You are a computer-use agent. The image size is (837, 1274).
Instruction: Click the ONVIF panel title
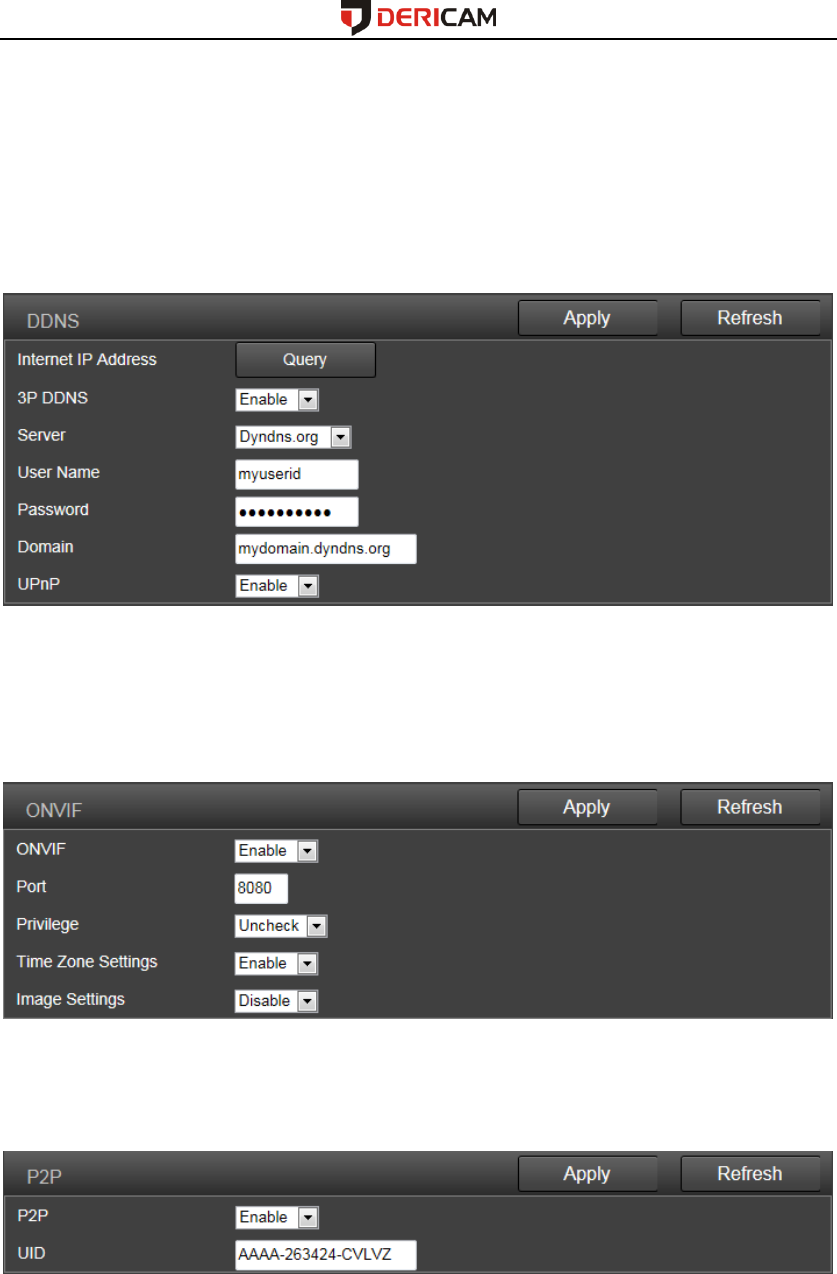tap(56, 810)
